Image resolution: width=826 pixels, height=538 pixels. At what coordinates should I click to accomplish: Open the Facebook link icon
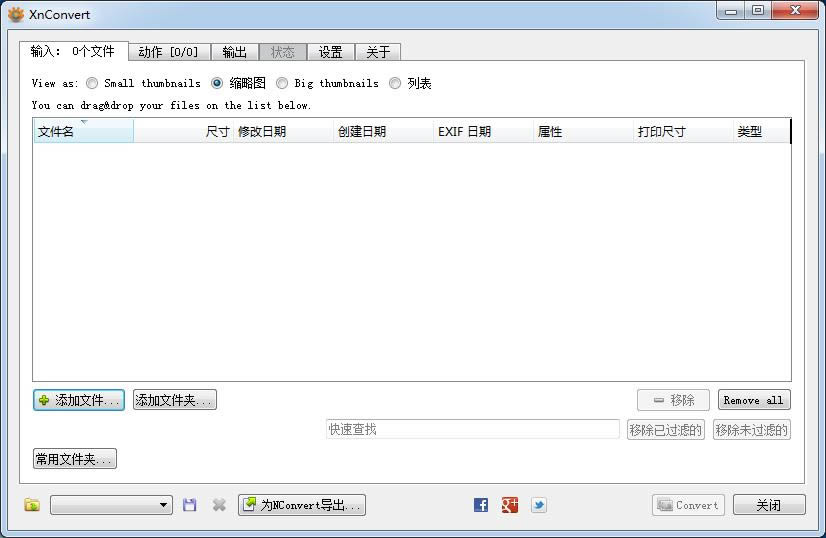(480, 505)
